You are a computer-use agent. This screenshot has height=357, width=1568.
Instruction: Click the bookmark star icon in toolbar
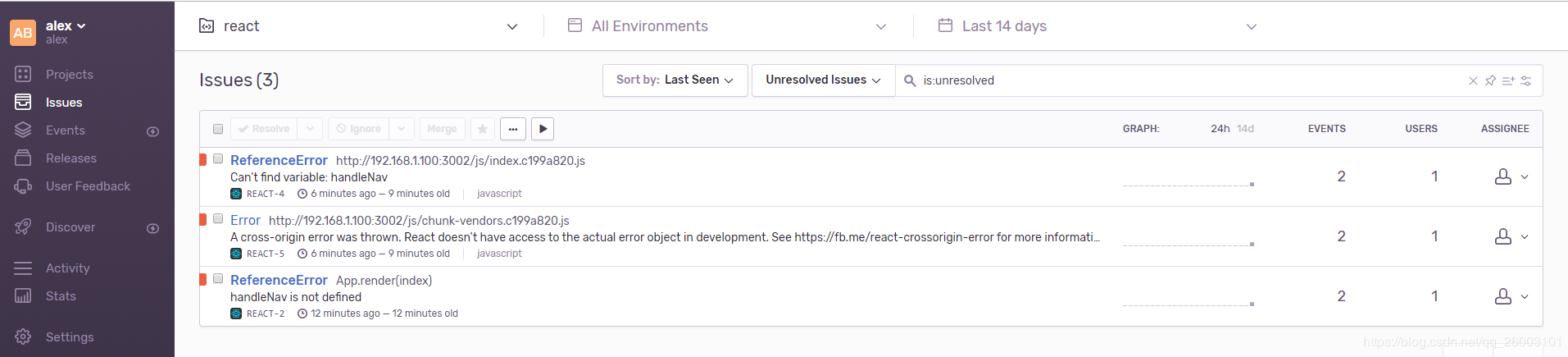click(483, 129)
